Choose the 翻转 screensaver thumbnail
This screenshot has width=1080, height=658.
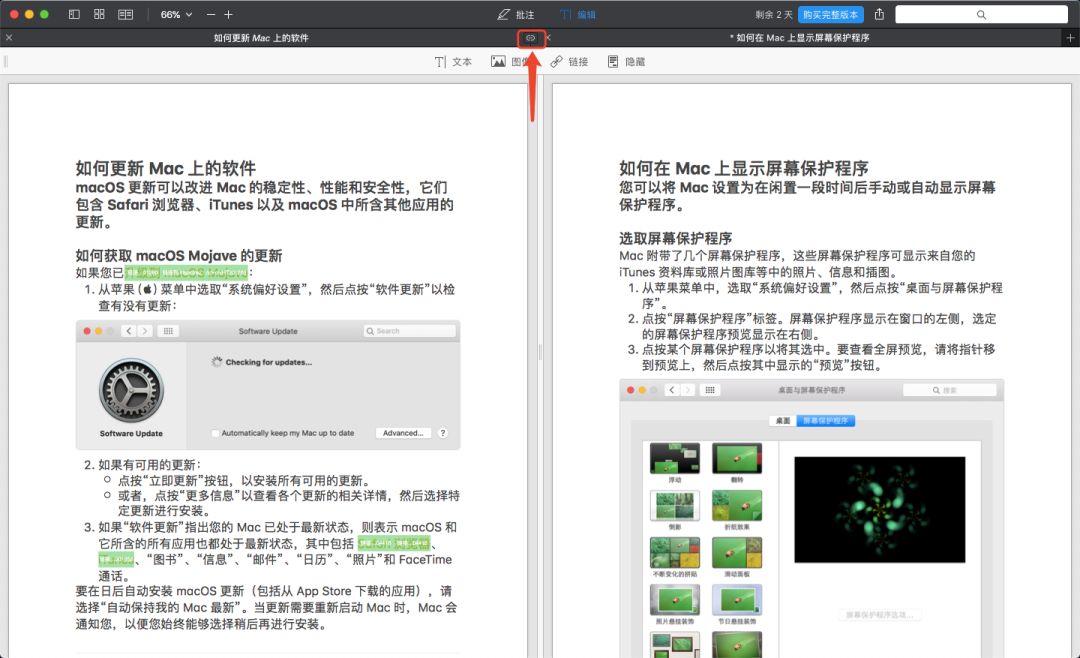[x=737, y=458]
